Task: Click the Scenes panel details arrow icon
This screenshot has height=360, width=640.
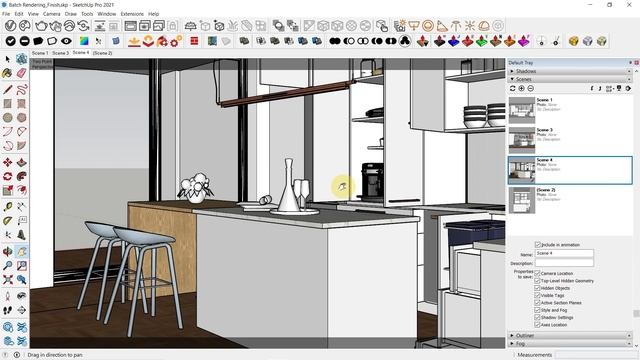Action: [628, 89]
